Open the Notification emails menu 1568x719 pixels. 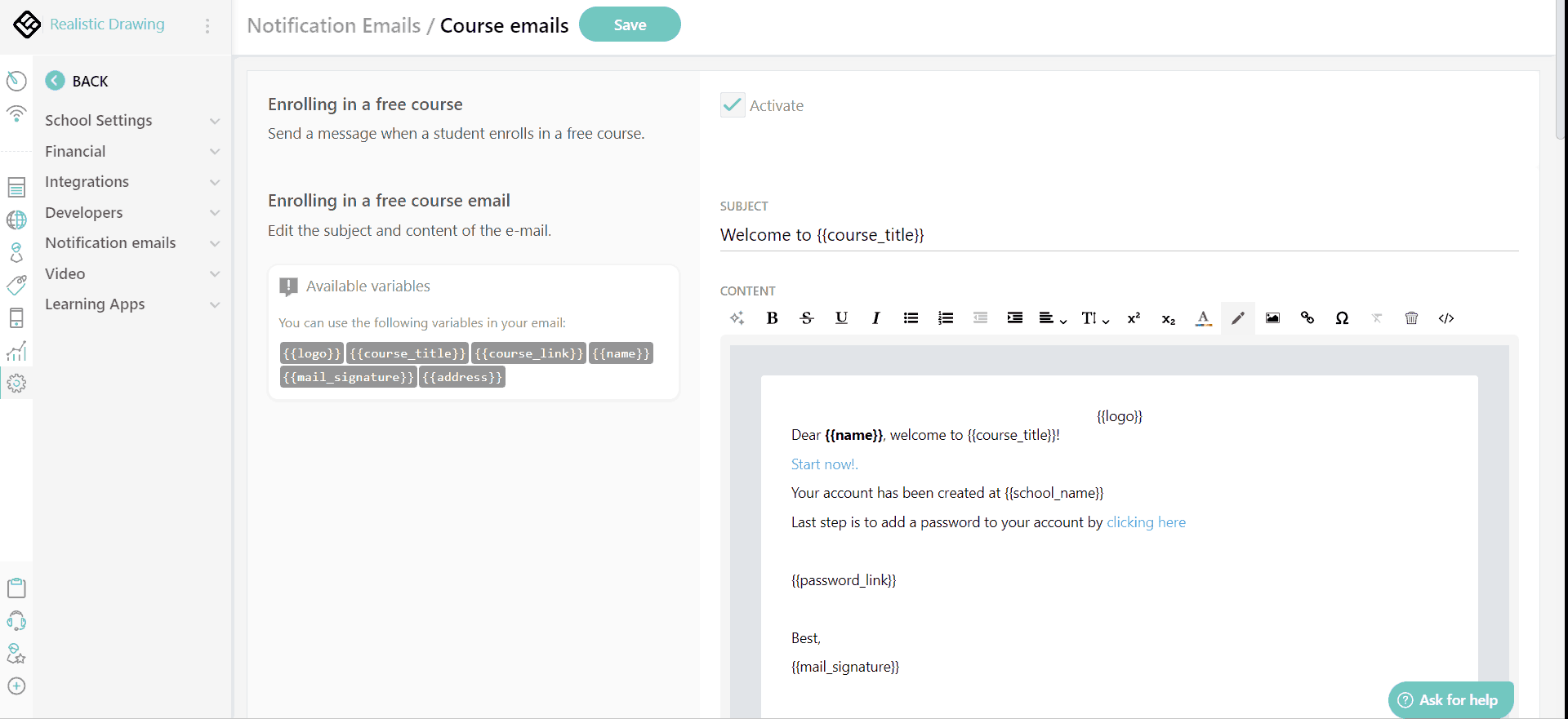131,243
